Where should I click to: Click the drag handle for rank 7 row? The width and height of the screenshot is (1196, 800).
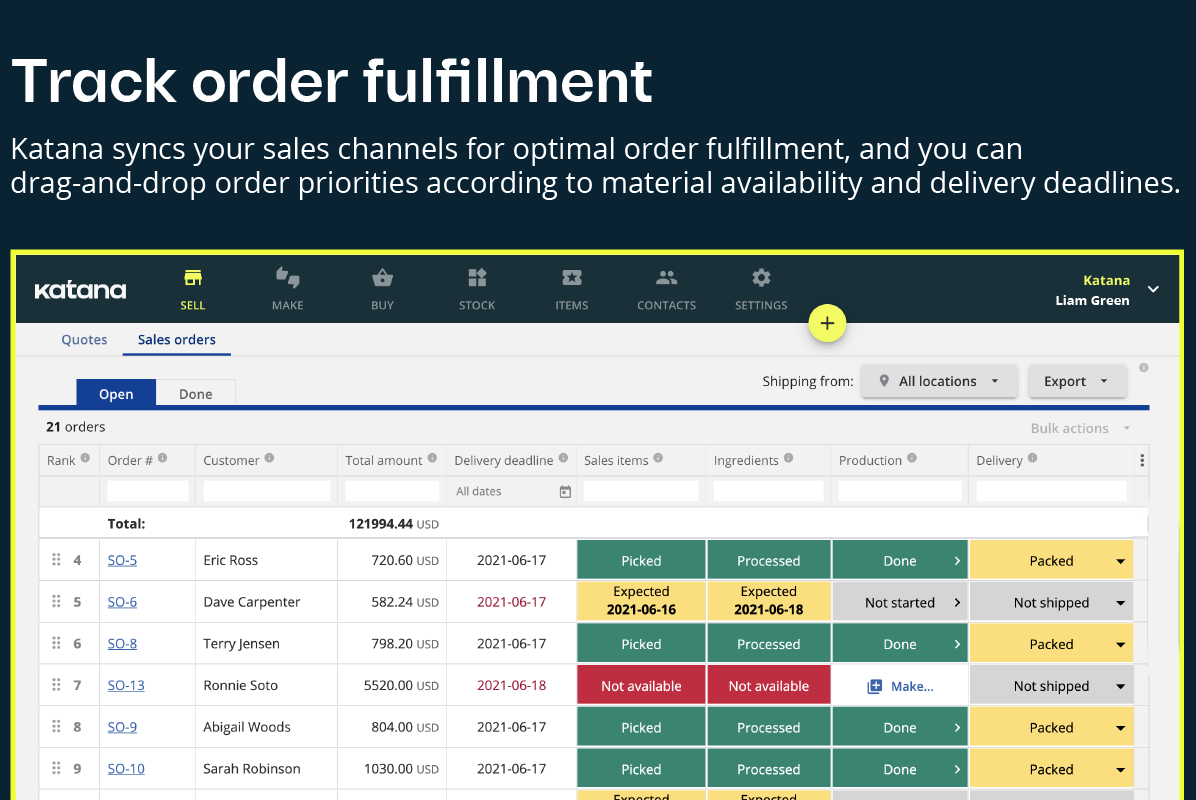click(x=56, y=685)
